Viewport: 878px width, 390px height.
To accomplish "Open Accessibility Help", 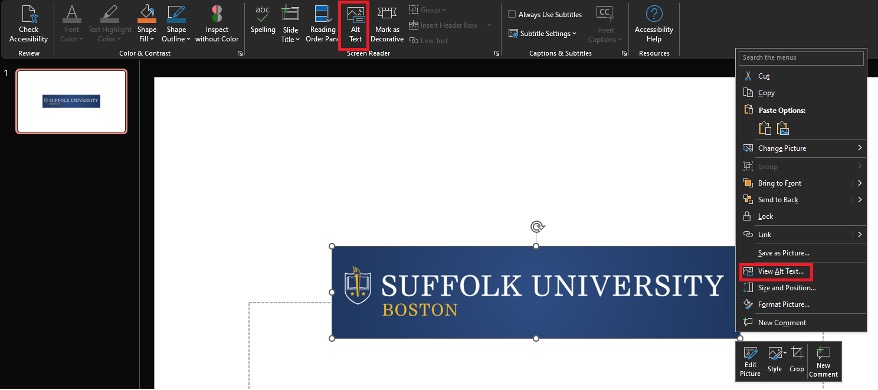I will tap(653, 24).
